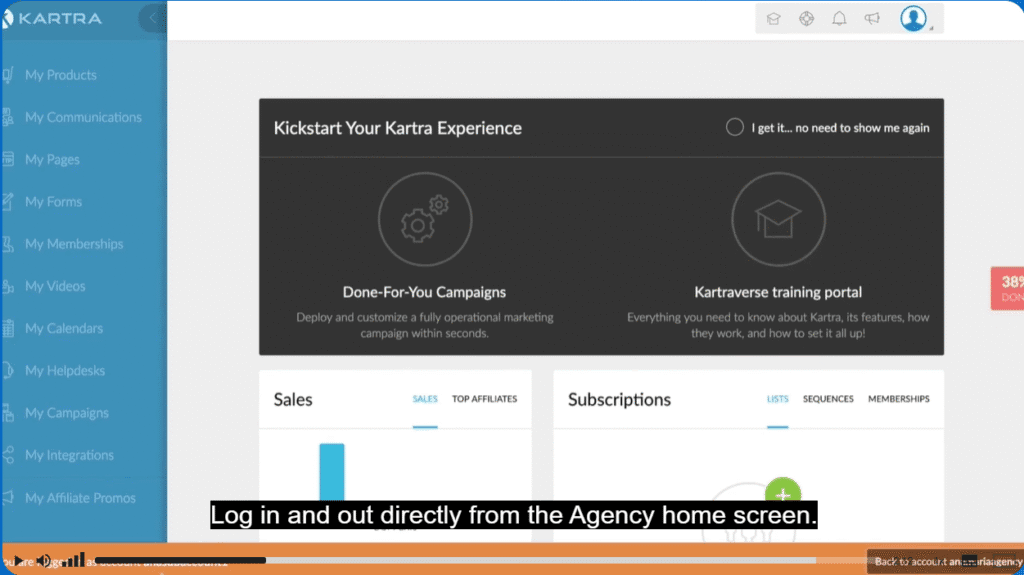This screenshot has width=1024, height=575.
Task: Click the My Calendars sidebar icon
Action: point(8,328)
